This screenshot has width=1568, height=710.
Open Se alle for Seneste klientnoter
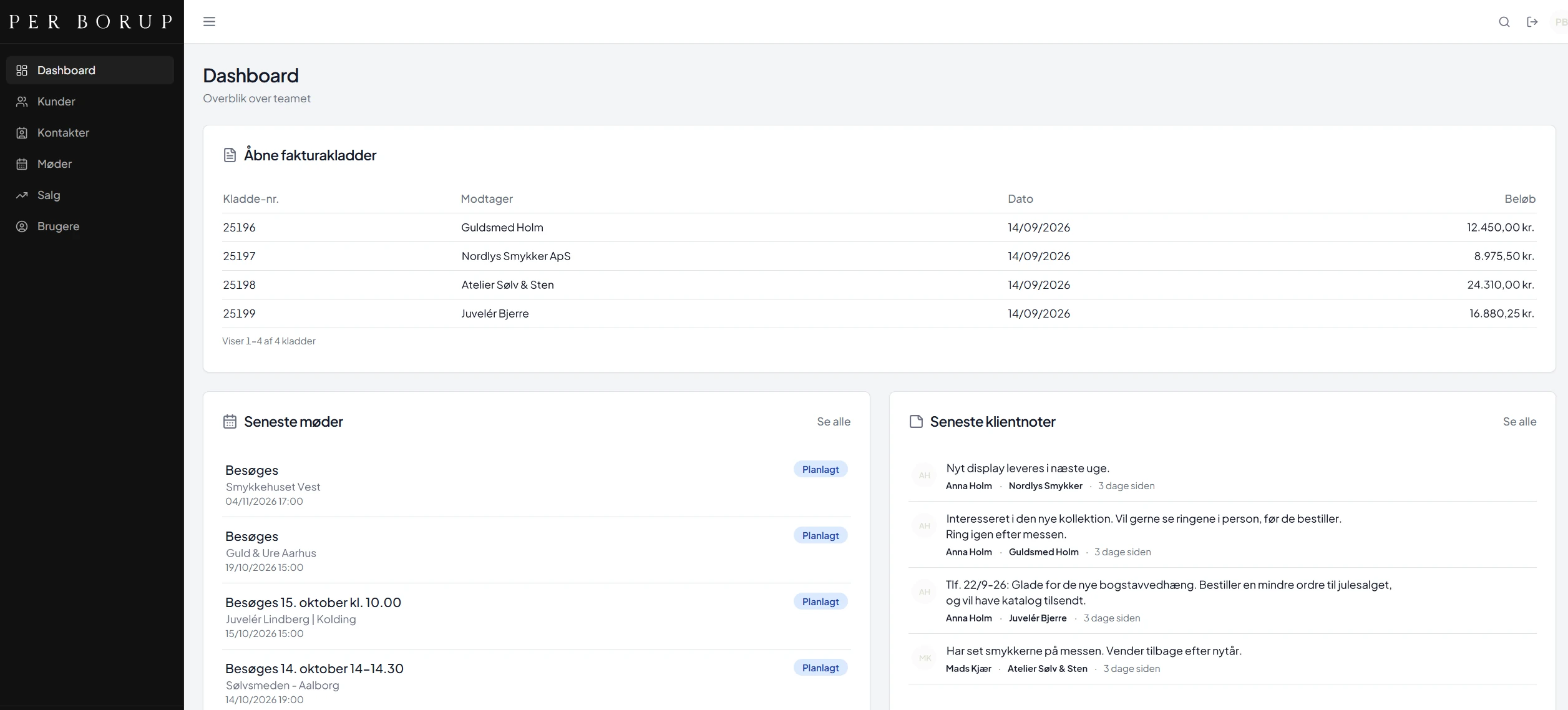tap(1519, 422)
